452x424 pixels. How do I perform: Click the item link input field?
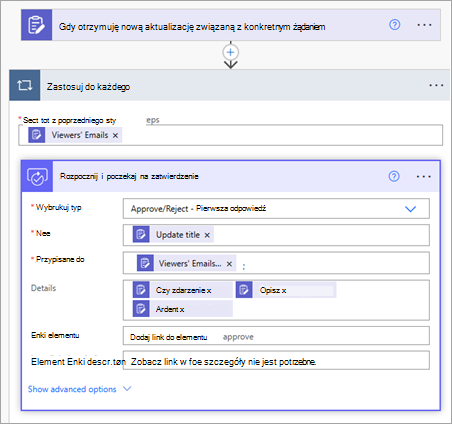tap(276, 336)
